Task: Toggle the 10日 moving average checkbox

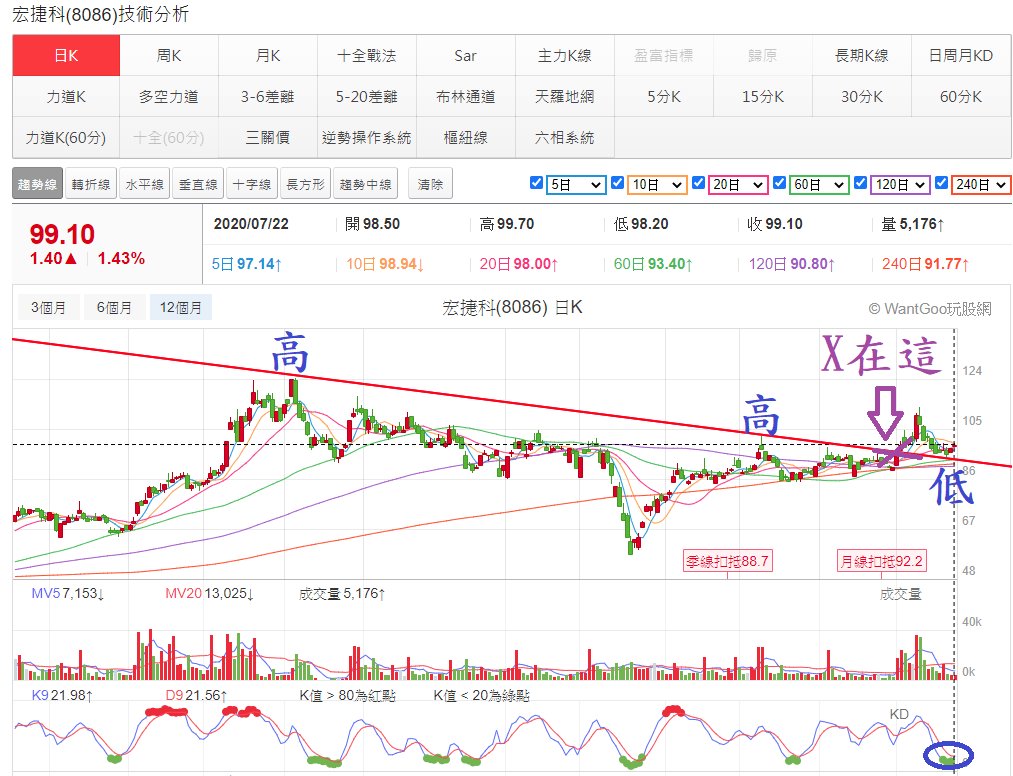Action: [617, 183]
